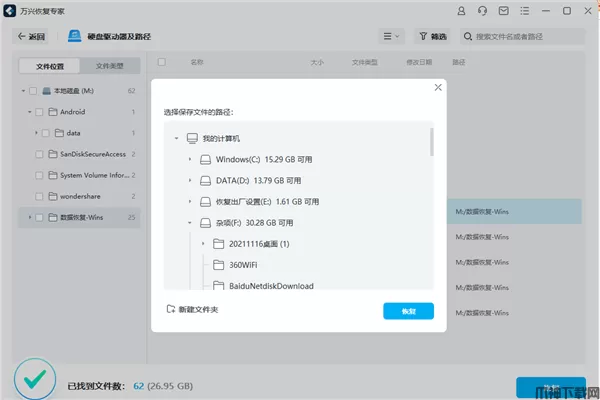Collapse the 我的计算机 tree node
Viewport: 600px width, 400px height.
(x=176, y=138)
